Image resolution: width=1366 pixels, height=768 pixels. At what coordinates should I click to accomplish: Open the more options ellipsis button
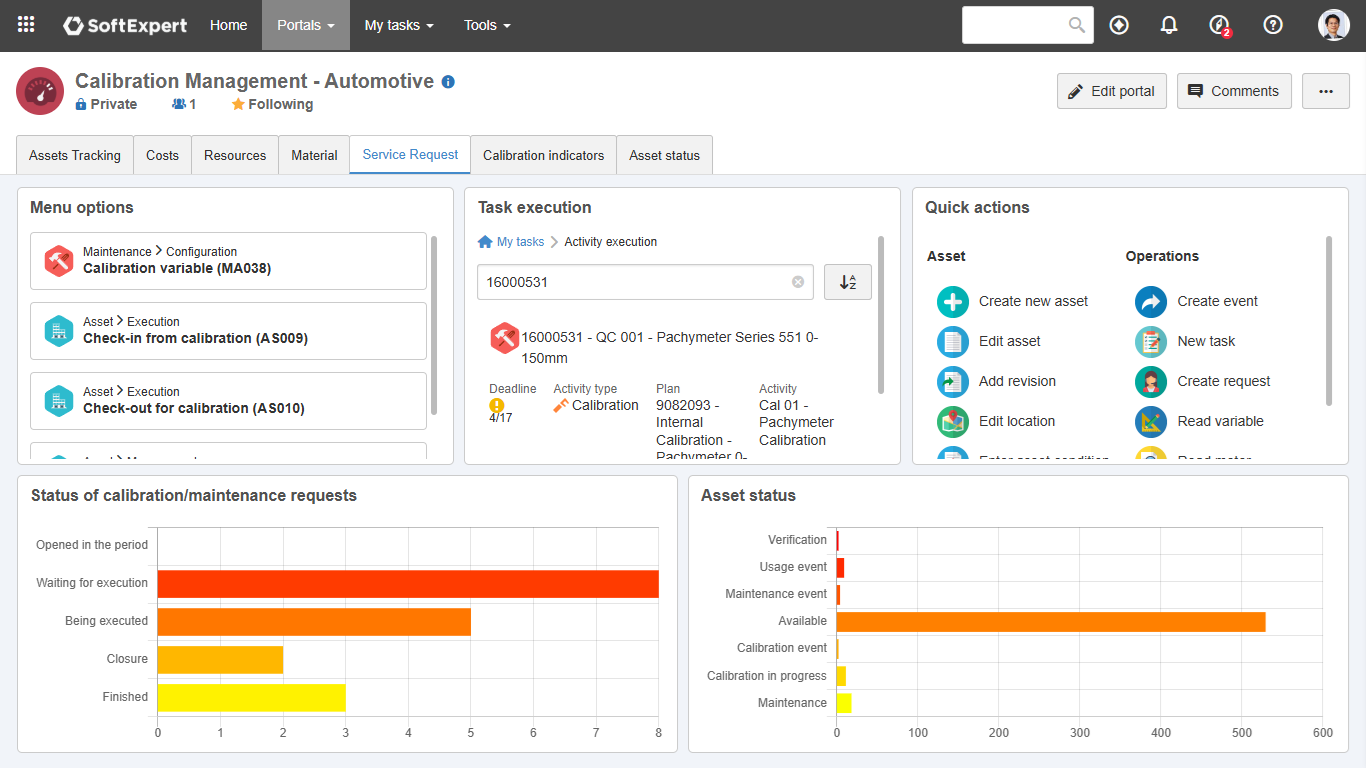pos(1326,91)
